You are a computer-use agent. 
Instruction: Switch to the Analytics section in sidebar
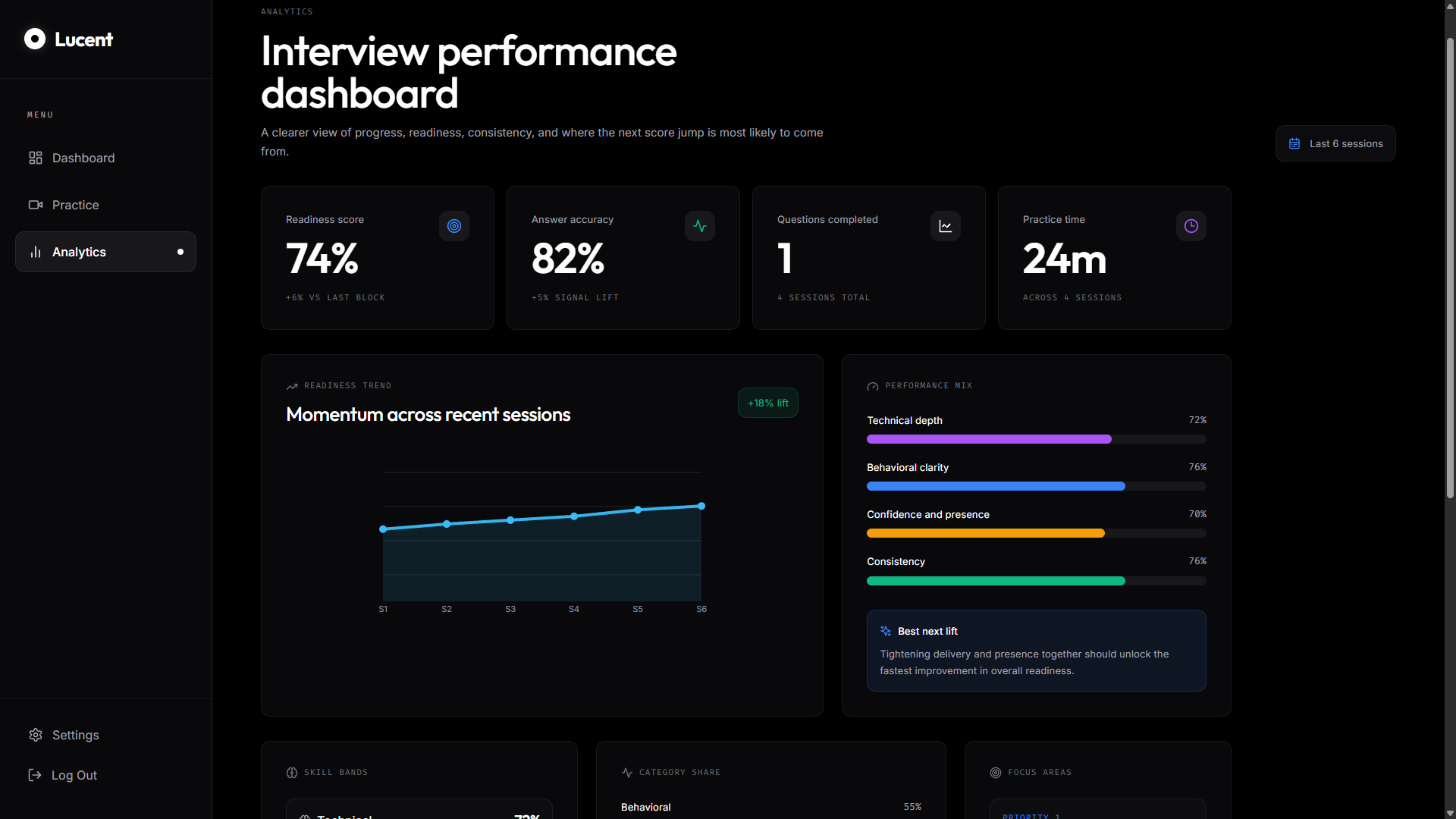[x=79, y=252]
